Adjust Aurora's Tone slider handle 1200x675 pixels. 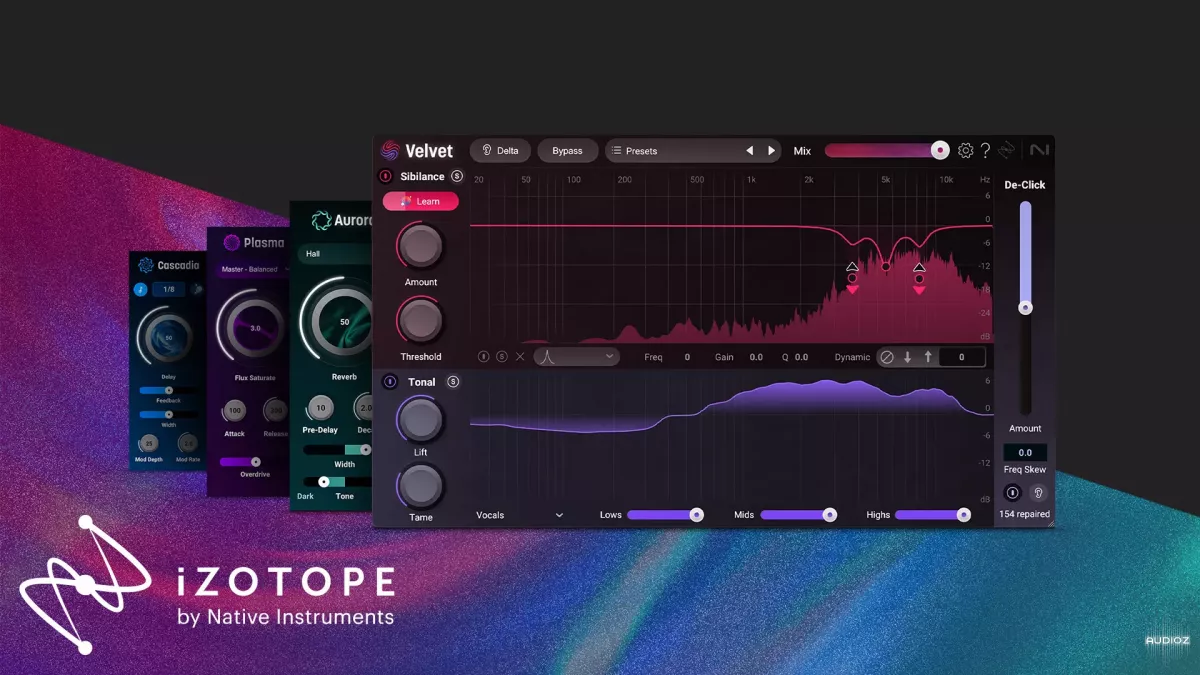[x=323, y=482]
